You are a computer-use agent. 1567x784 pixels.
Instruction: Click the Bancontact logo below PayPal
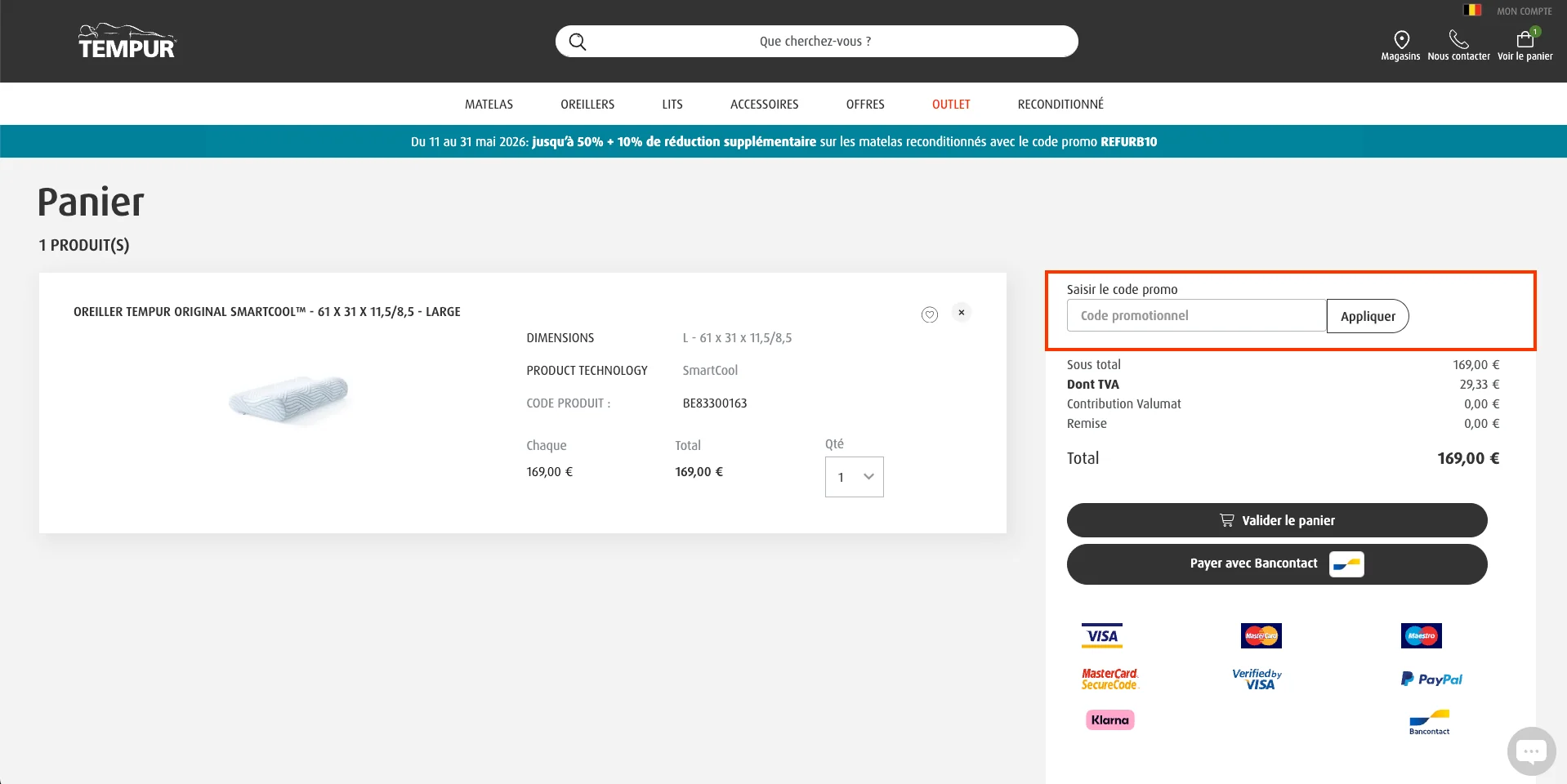click(1430, 723)
